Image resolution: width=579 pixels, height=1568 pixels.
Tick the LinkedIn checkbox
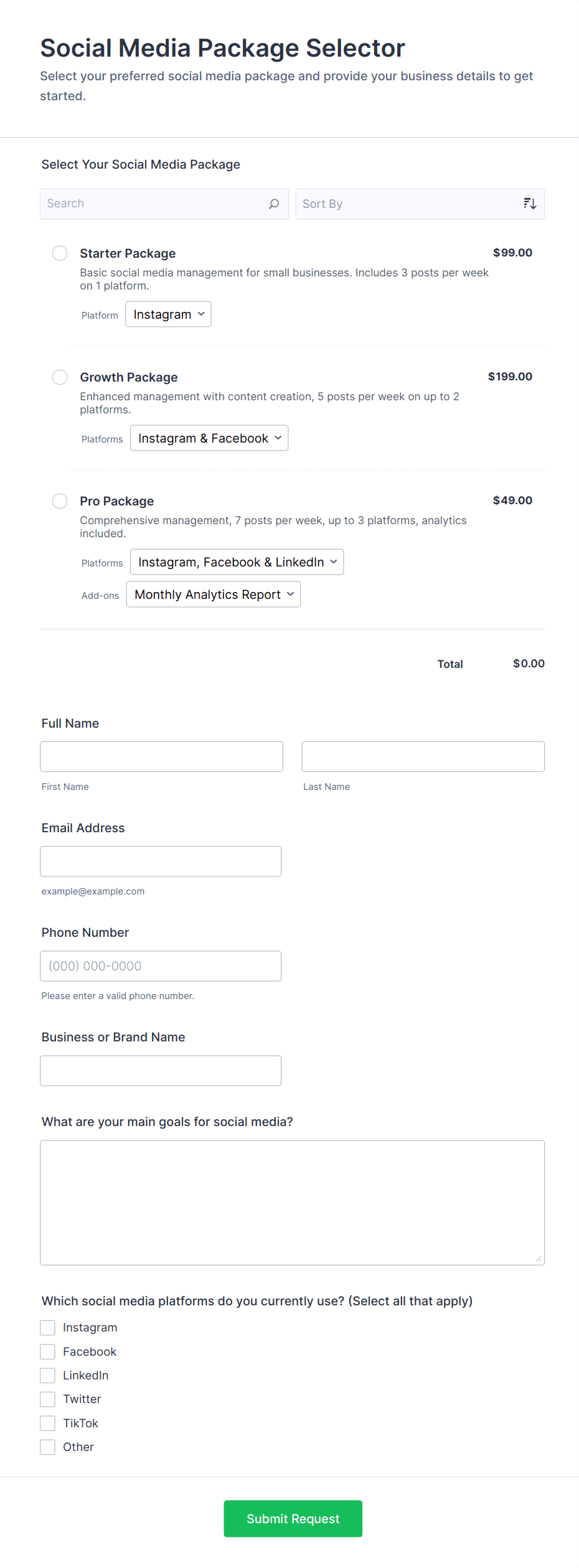(x=48, y=1375)
